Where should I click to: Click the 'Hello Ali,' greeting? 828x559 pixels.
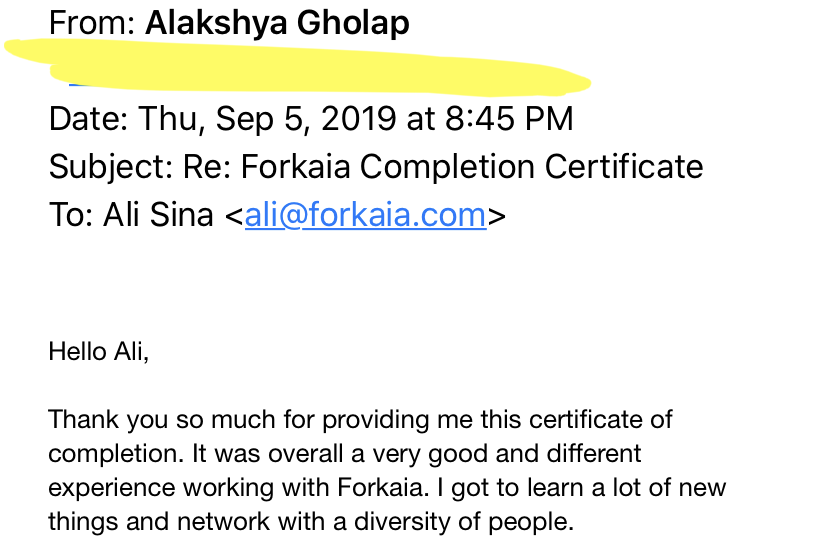tap(99, 352)
